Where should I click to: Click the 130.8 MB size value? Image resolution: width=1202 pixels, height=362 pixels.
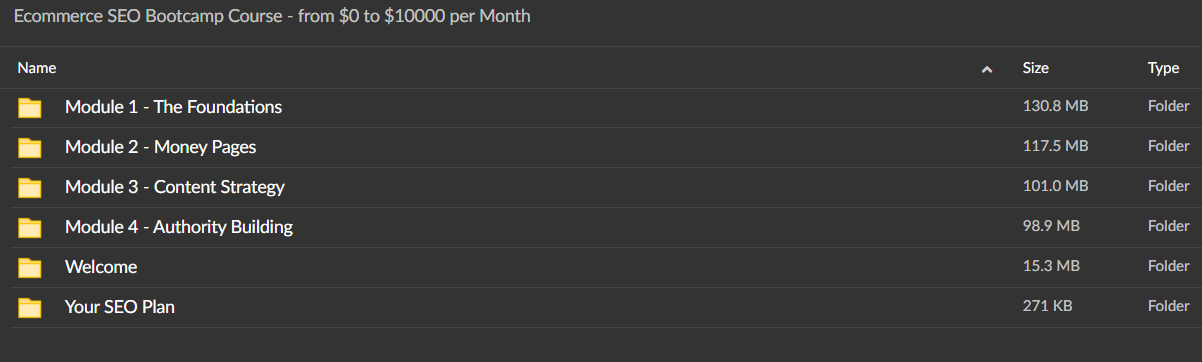click(1055, 106)
